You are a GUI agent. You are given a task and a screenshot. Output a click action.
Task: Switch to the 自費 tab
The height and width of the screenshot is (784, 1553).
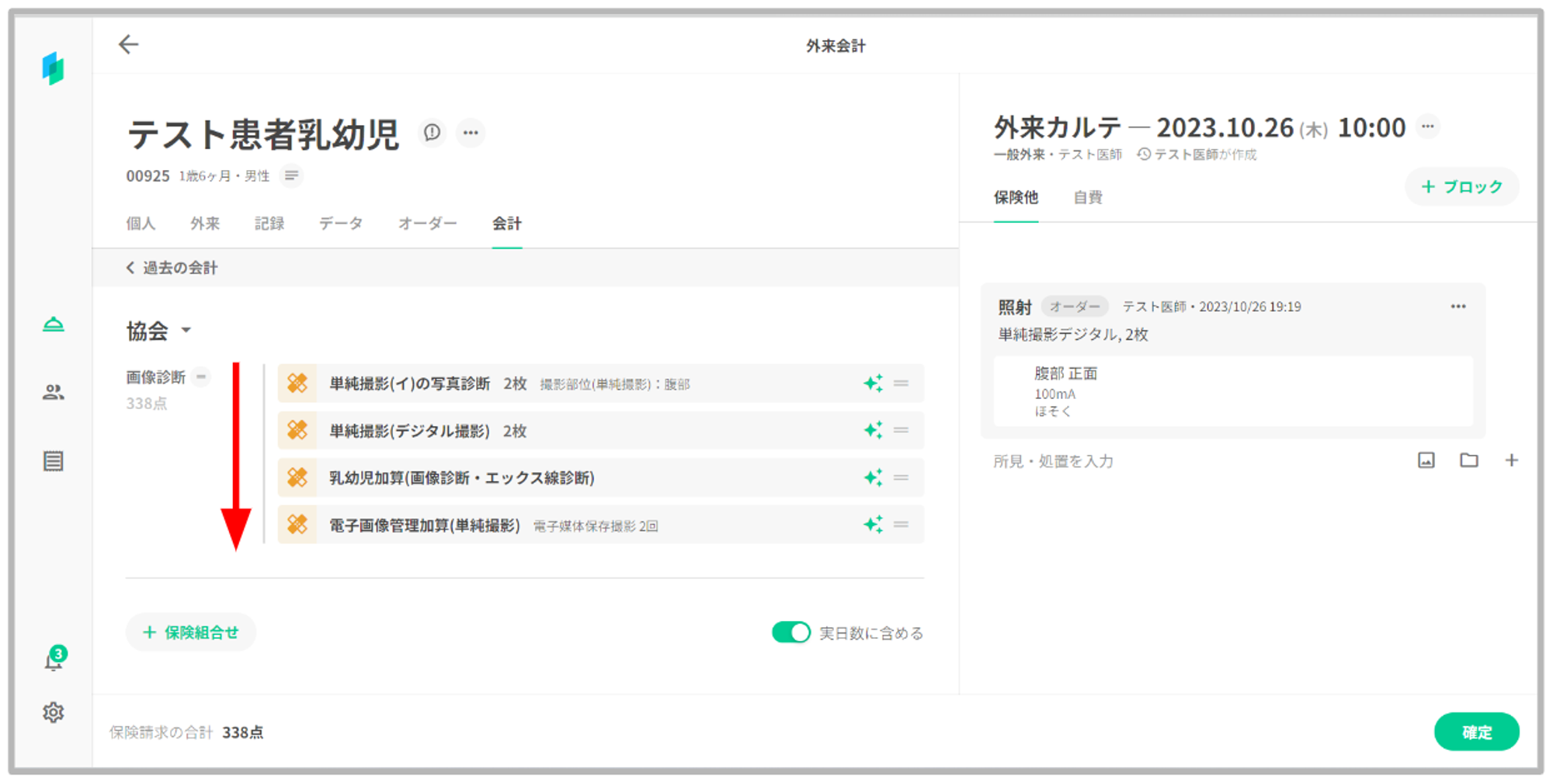(x=1087, y=197)
